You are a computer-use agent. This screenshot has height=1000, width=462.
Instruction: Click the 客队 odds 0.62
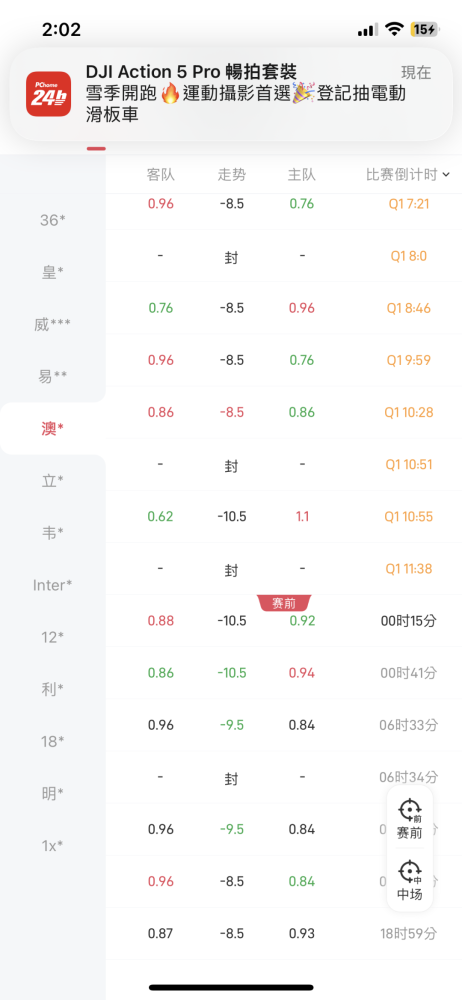point(161,517)
